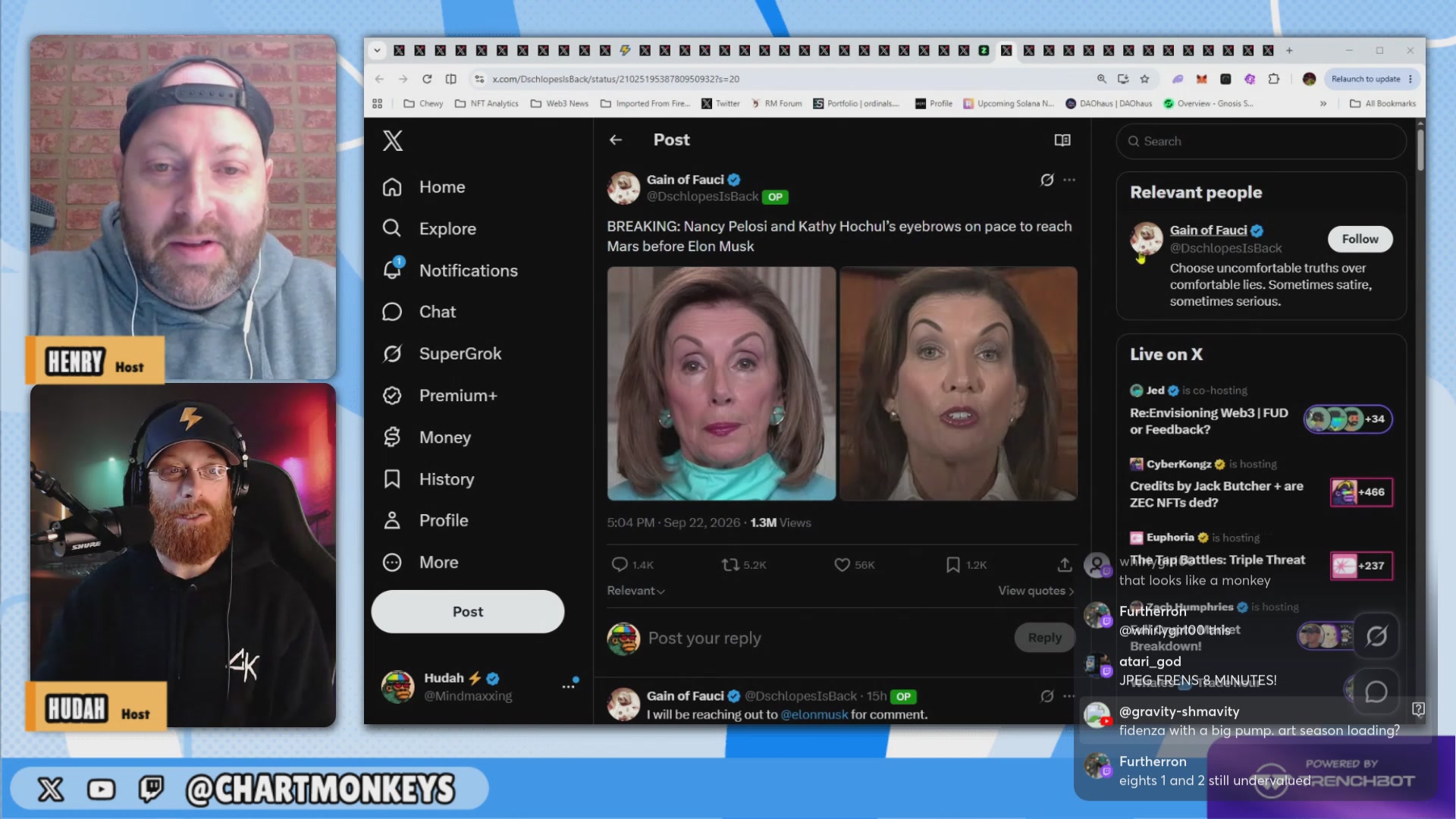Screen dimensions: 1456x819
Task: Open the Explore page
Action: (x=429, y=228)
